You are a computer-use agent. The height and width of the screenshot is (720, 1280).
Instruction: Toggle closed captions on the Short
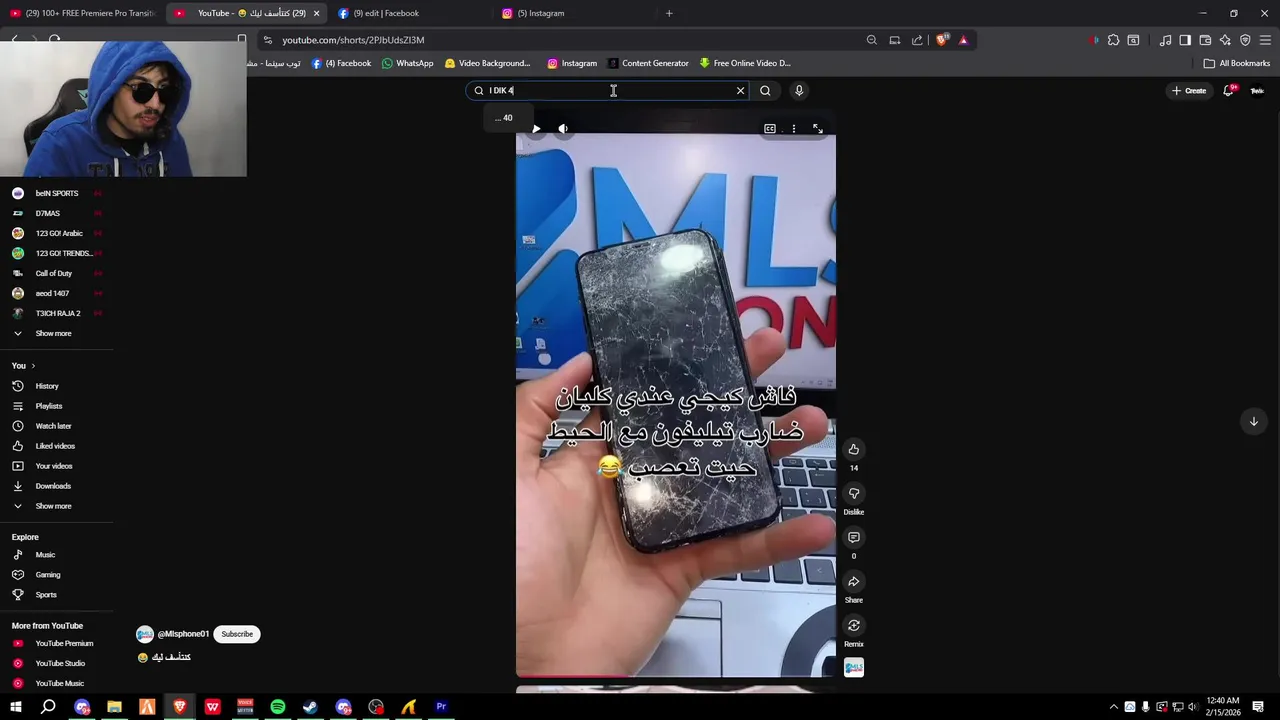[770, 129]
